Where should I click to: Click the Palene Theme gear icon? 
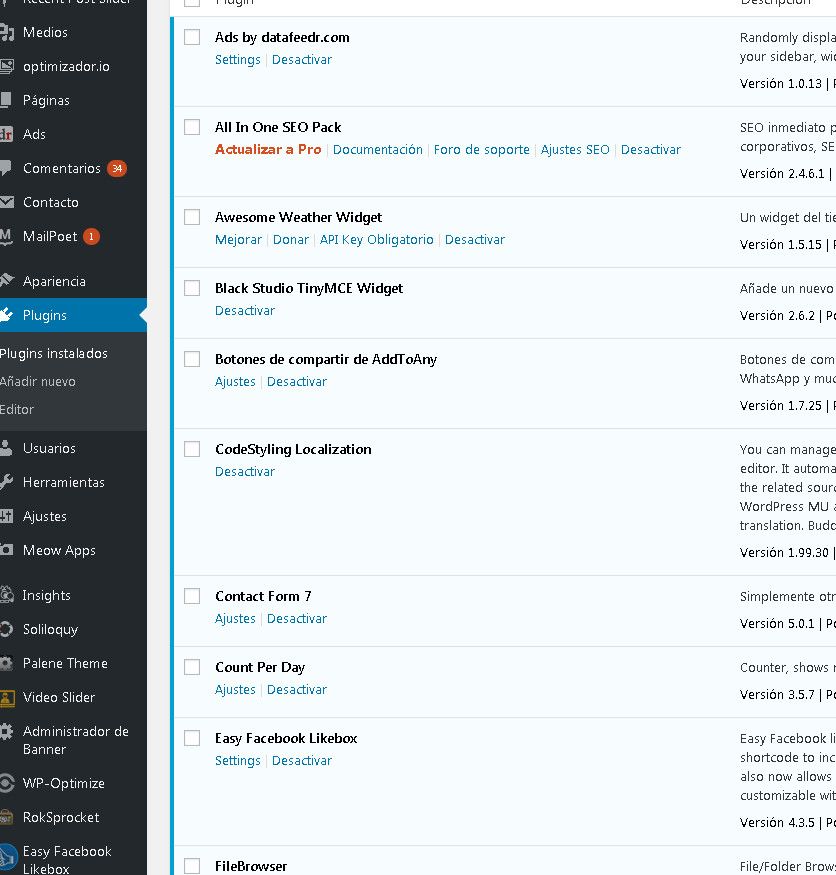(7, 664)
